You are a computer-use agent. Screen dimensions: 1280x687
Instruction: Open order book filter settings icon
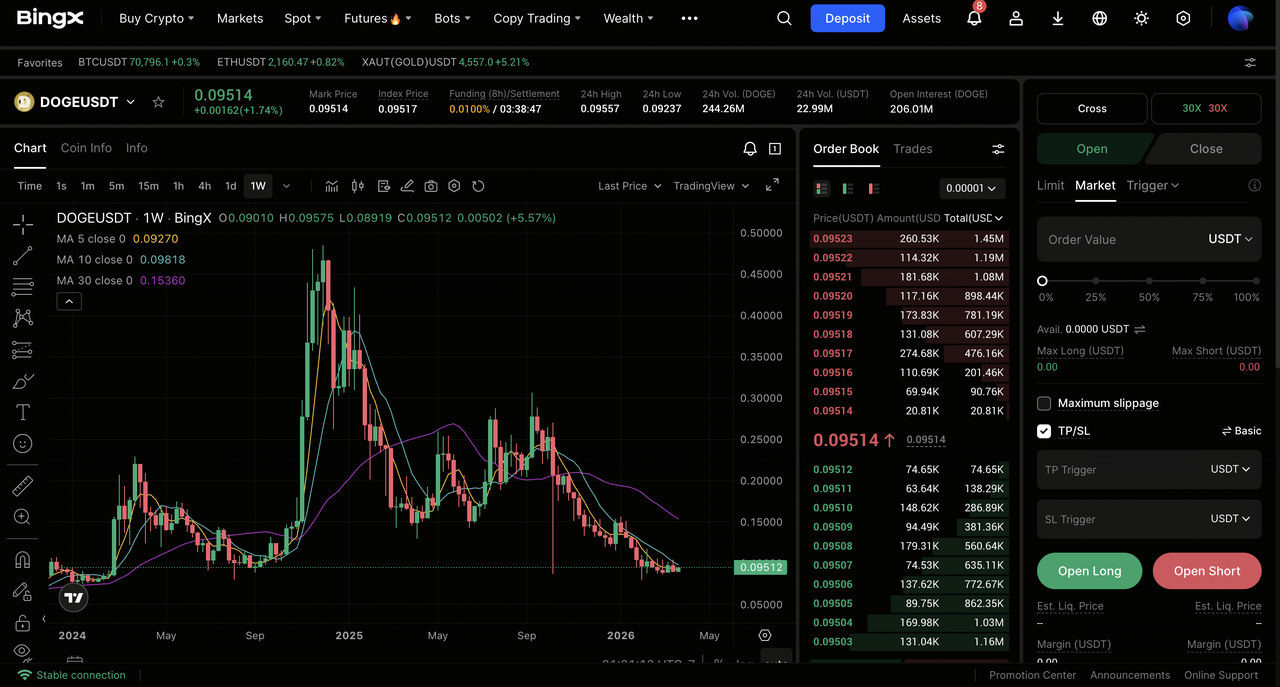tap(997, 149)
